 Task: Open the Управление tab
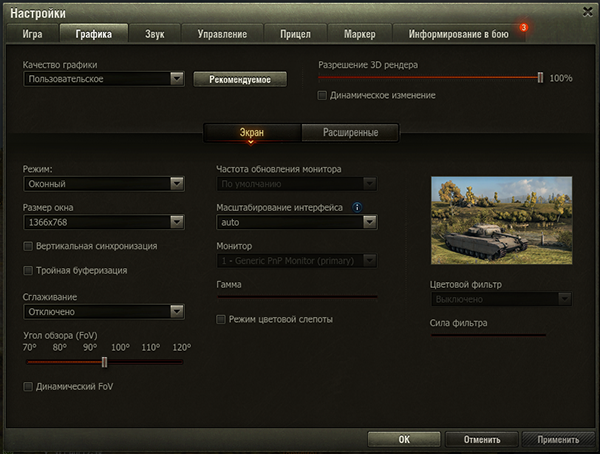222,34
